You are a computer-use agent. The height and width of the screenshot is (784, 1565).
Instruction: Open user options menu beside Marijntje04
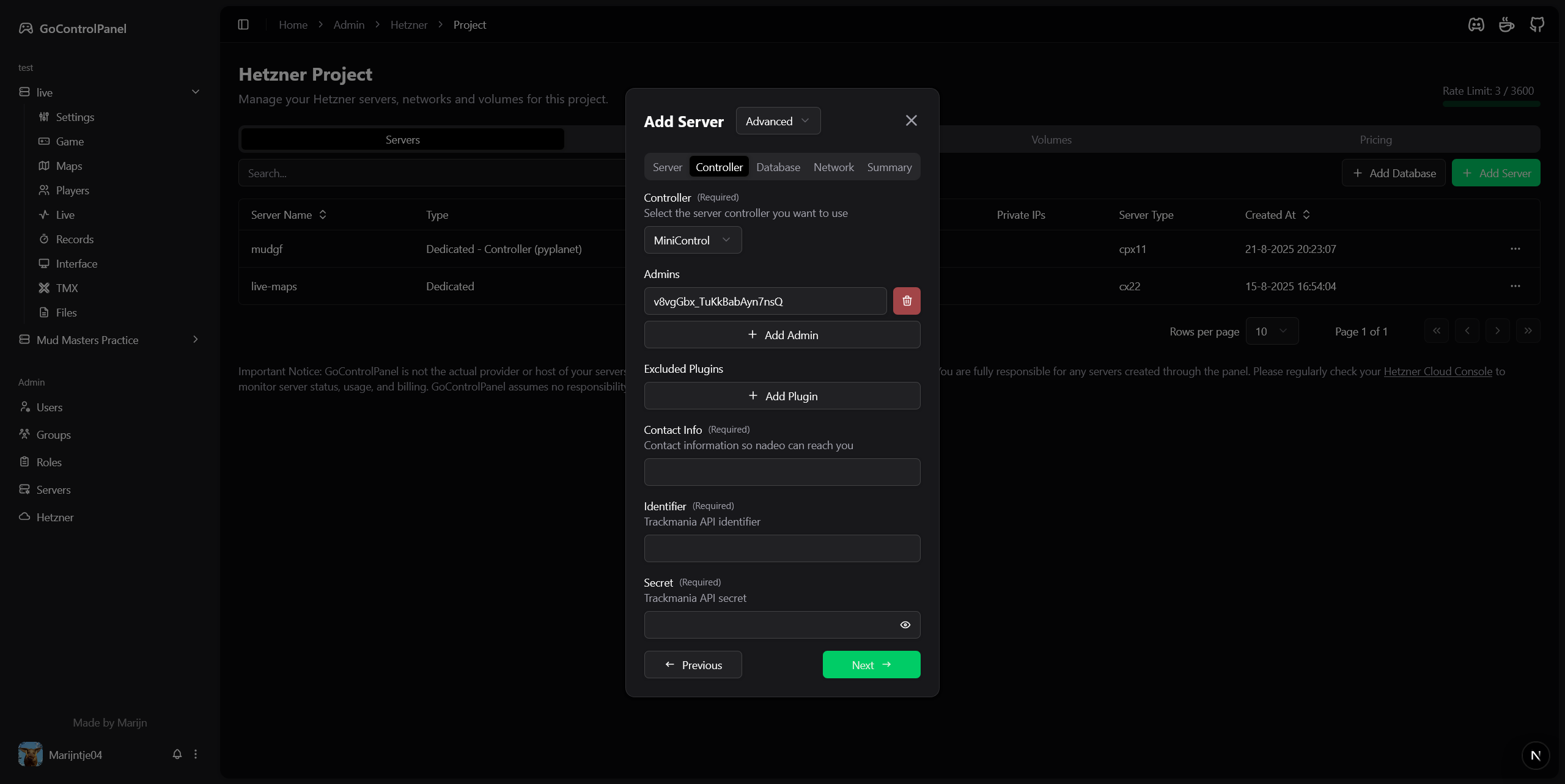click(x=196, y=754)
